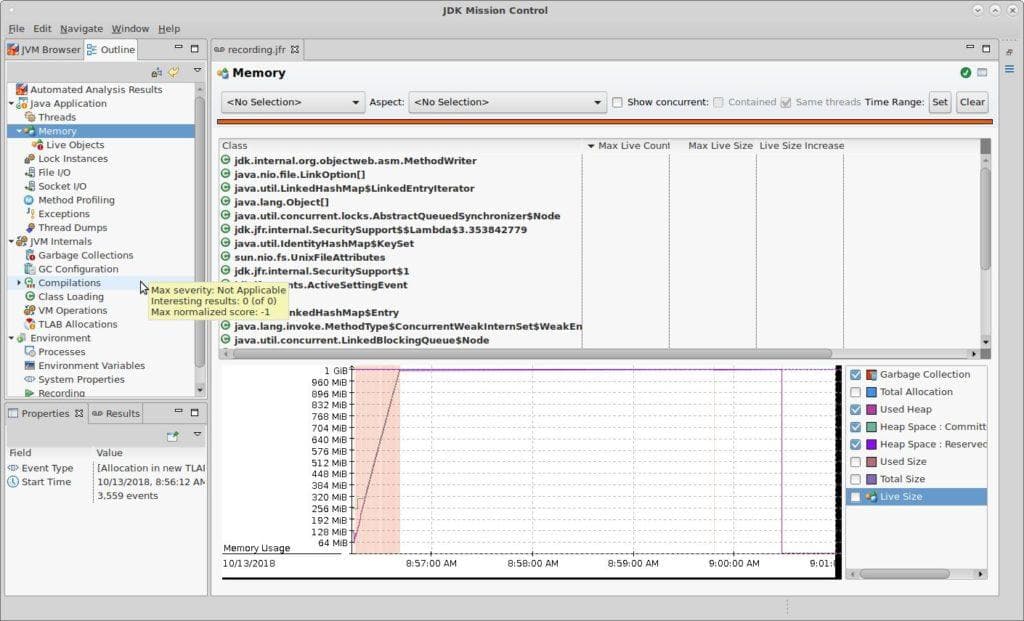Enable the Live Size checkbox
This screenshot has width=1024, height=621.
[x=856, y=497]
